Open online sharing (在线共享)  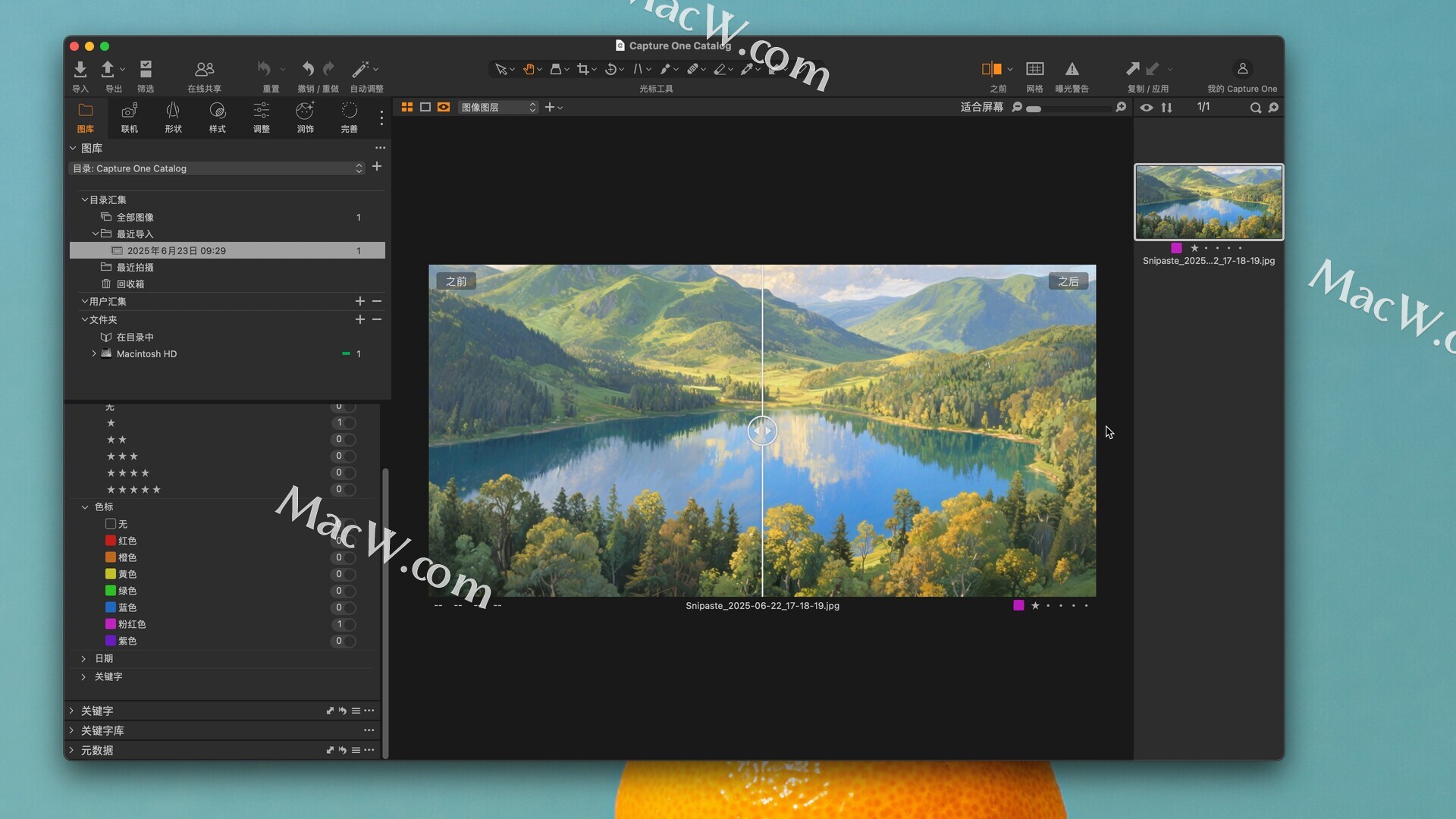tap(204, 69)
